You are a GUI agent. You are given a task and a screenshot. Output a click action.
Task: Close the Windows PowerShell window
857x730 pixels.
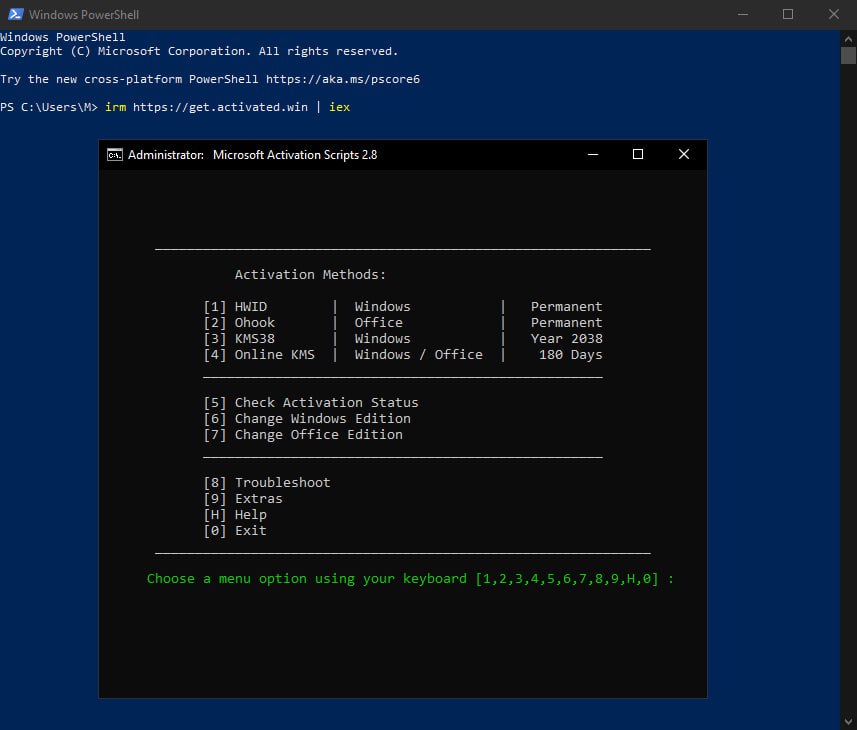(833, 14)
